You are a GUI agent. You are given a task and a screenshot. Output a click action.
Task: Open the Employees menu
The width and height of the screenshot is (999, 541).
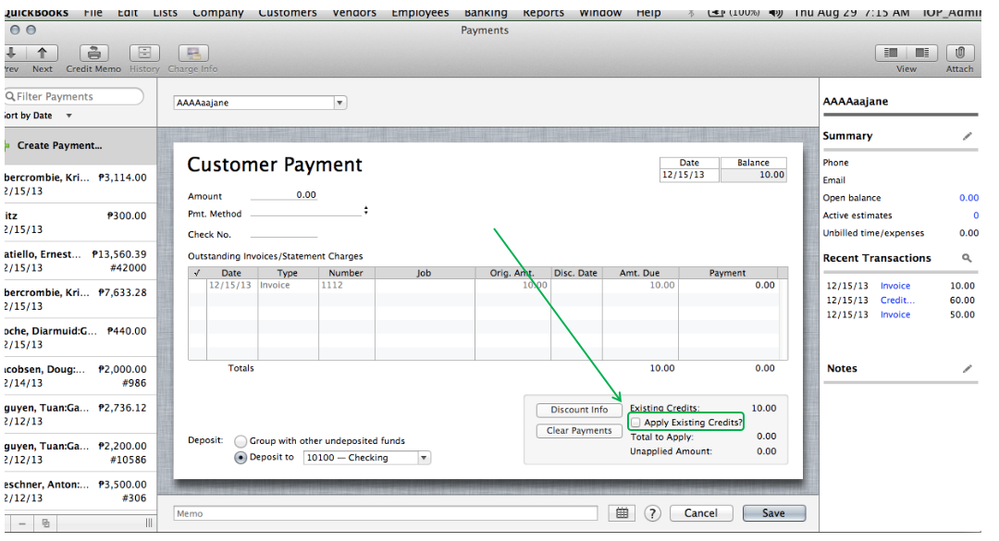click(420, 12)
